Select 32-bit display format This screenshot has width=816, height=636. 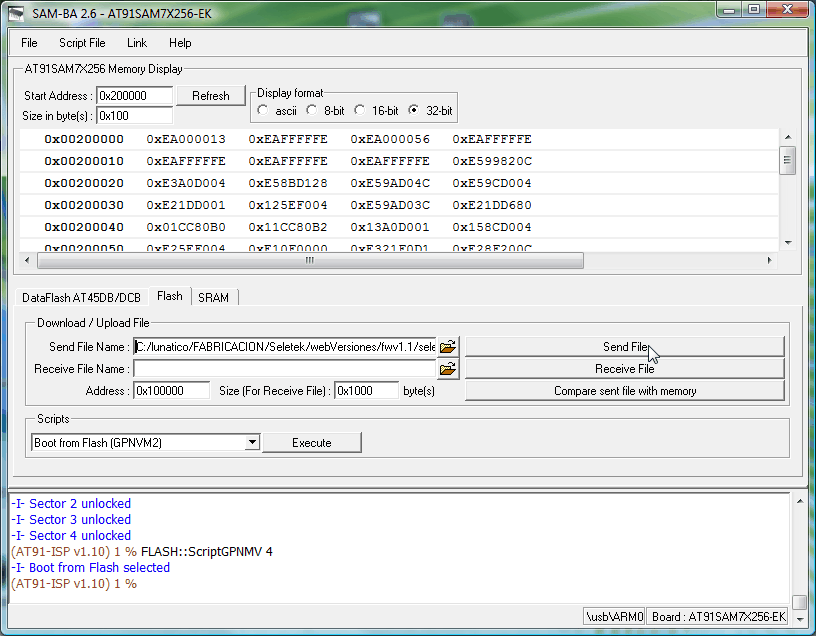click(413, 110)
